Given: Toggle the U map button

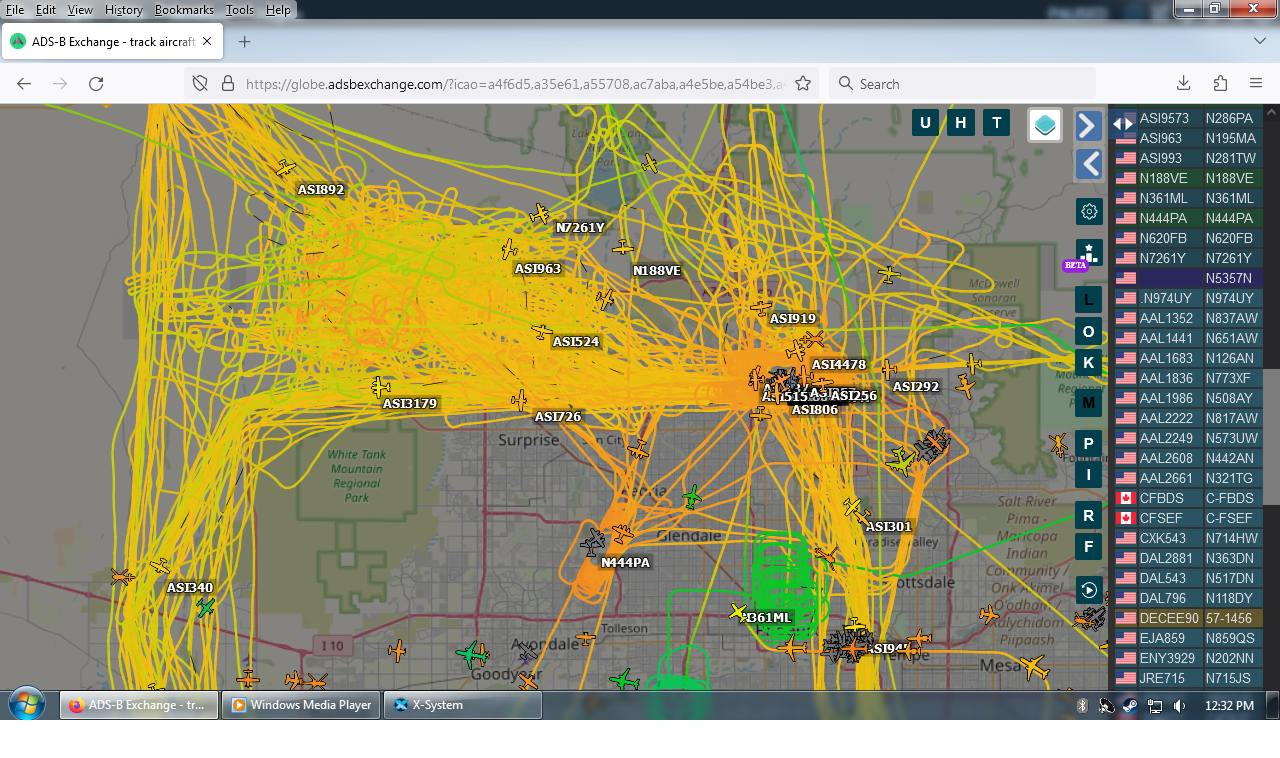Looking at the screenshot, I should (x=925, y=123).
